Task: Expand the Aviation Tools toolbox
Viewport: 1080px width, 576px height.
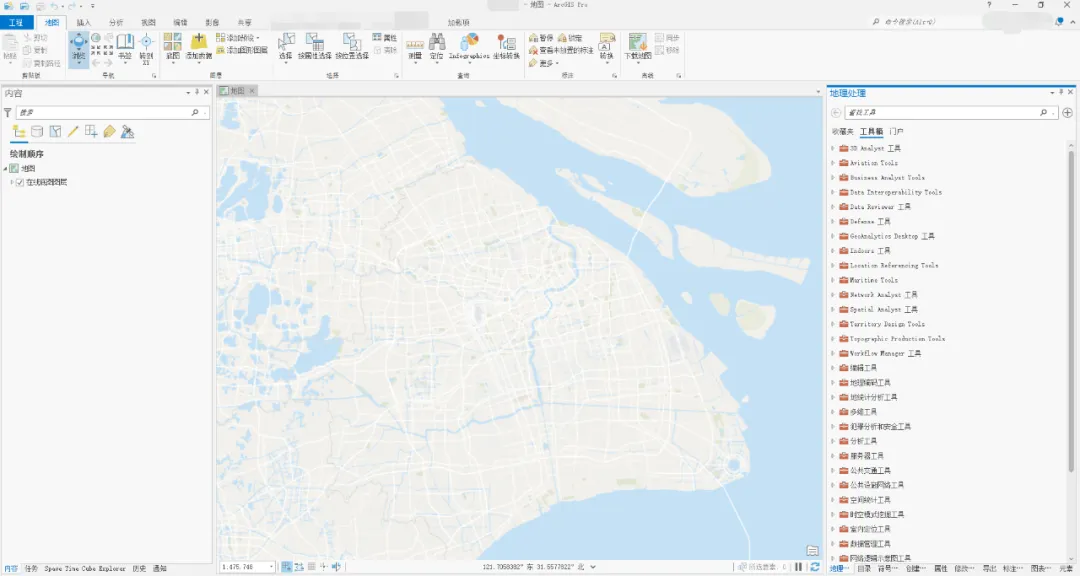Action: (833, 163)
